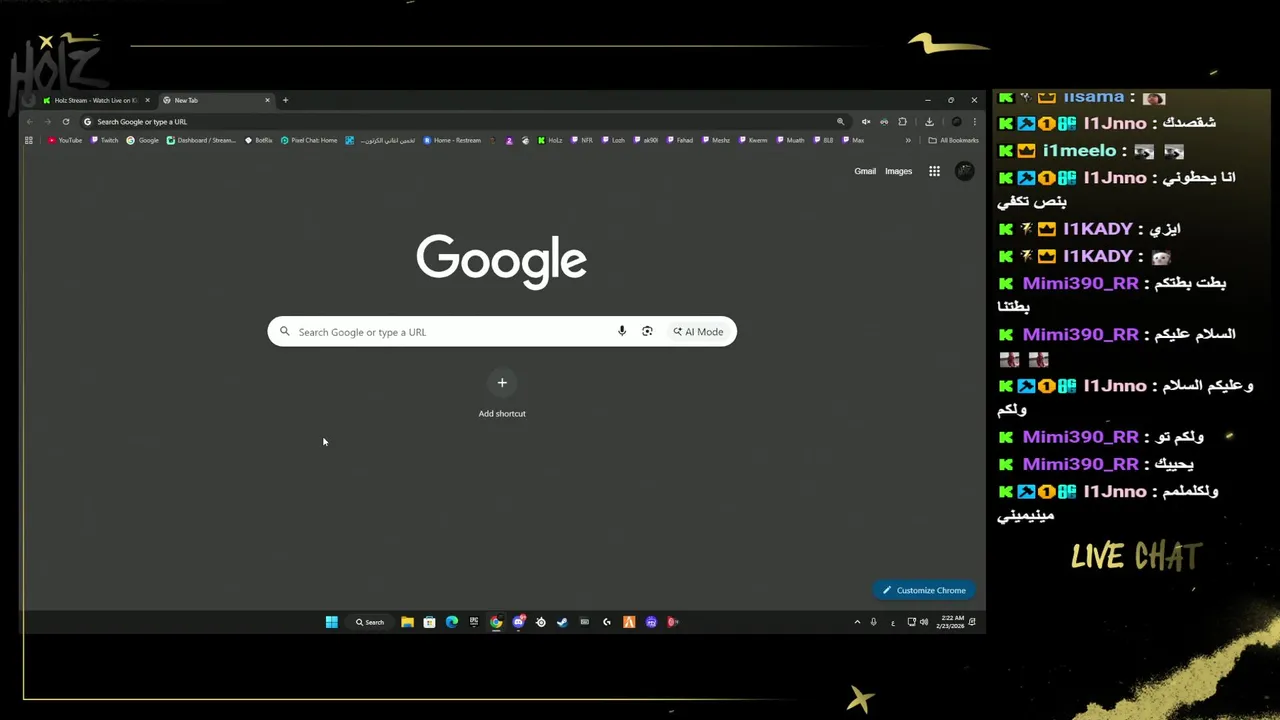Open the Home - Restream bookmark
This screenshot has width=1280, height=720.
452,140
